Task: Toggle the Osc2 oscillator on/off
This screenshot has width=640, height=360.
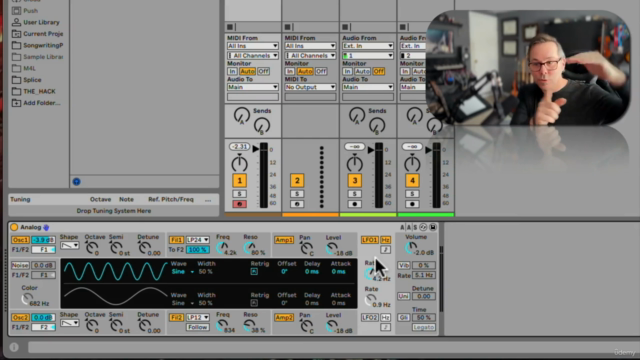Action: point(20,318)
